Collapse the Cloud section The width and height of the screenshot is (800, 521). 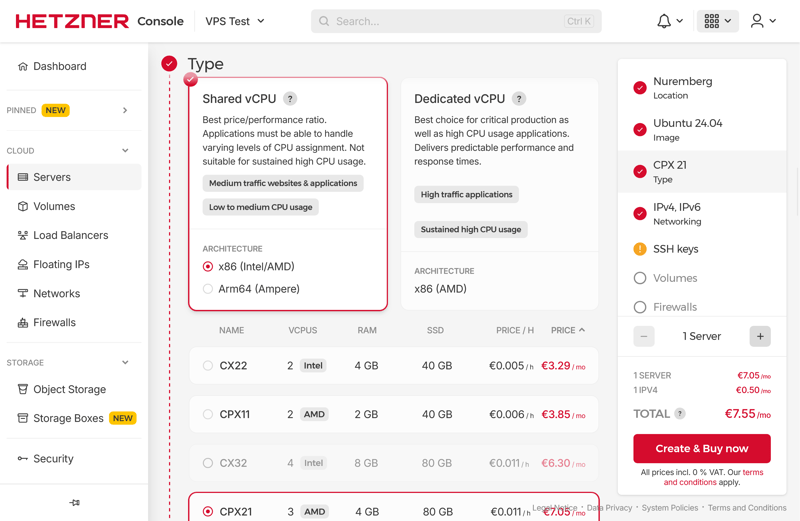tap(125, 151)
